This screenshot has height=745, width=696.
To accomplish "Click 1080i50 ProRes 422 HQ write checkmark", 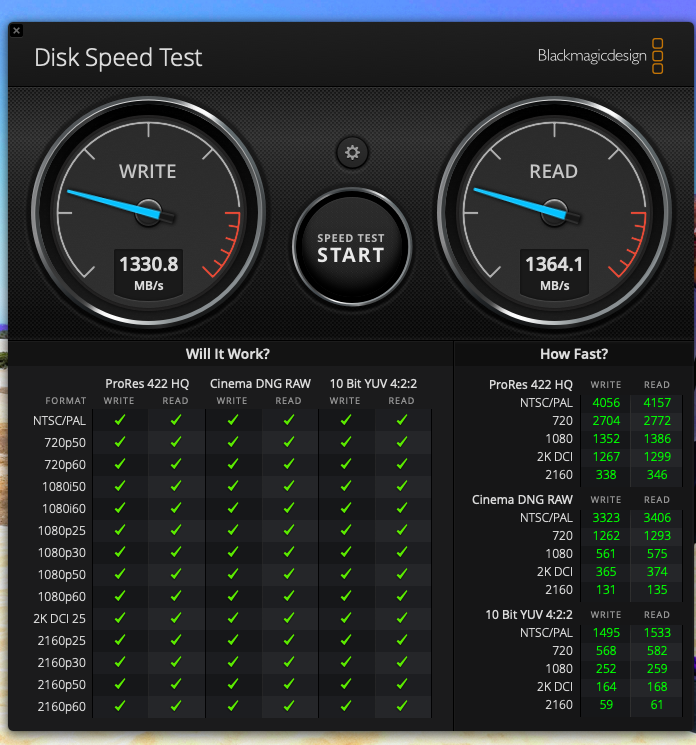I will 120,486.
